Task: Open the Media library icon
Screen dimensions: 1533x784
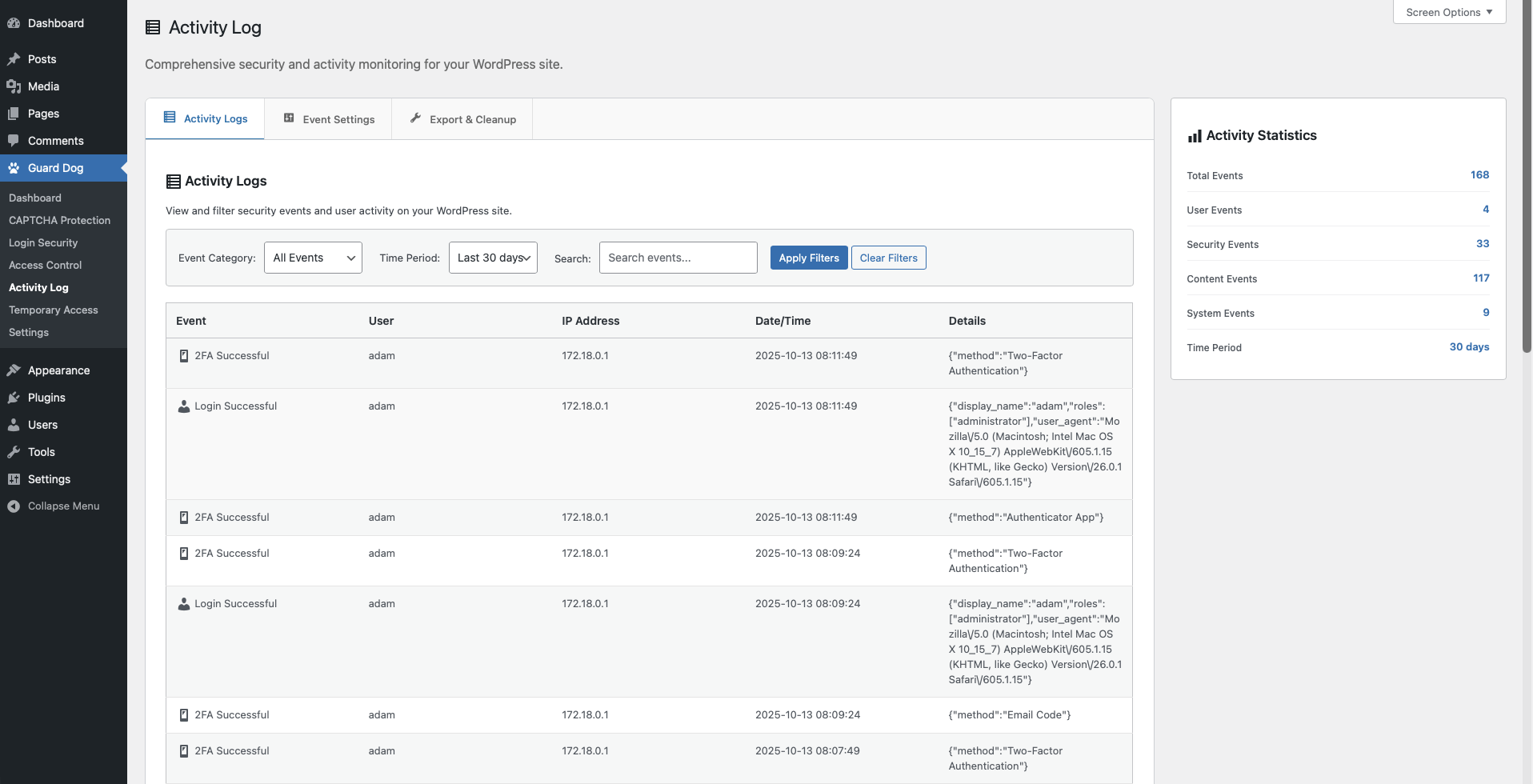Action: [x=13, y=86]
